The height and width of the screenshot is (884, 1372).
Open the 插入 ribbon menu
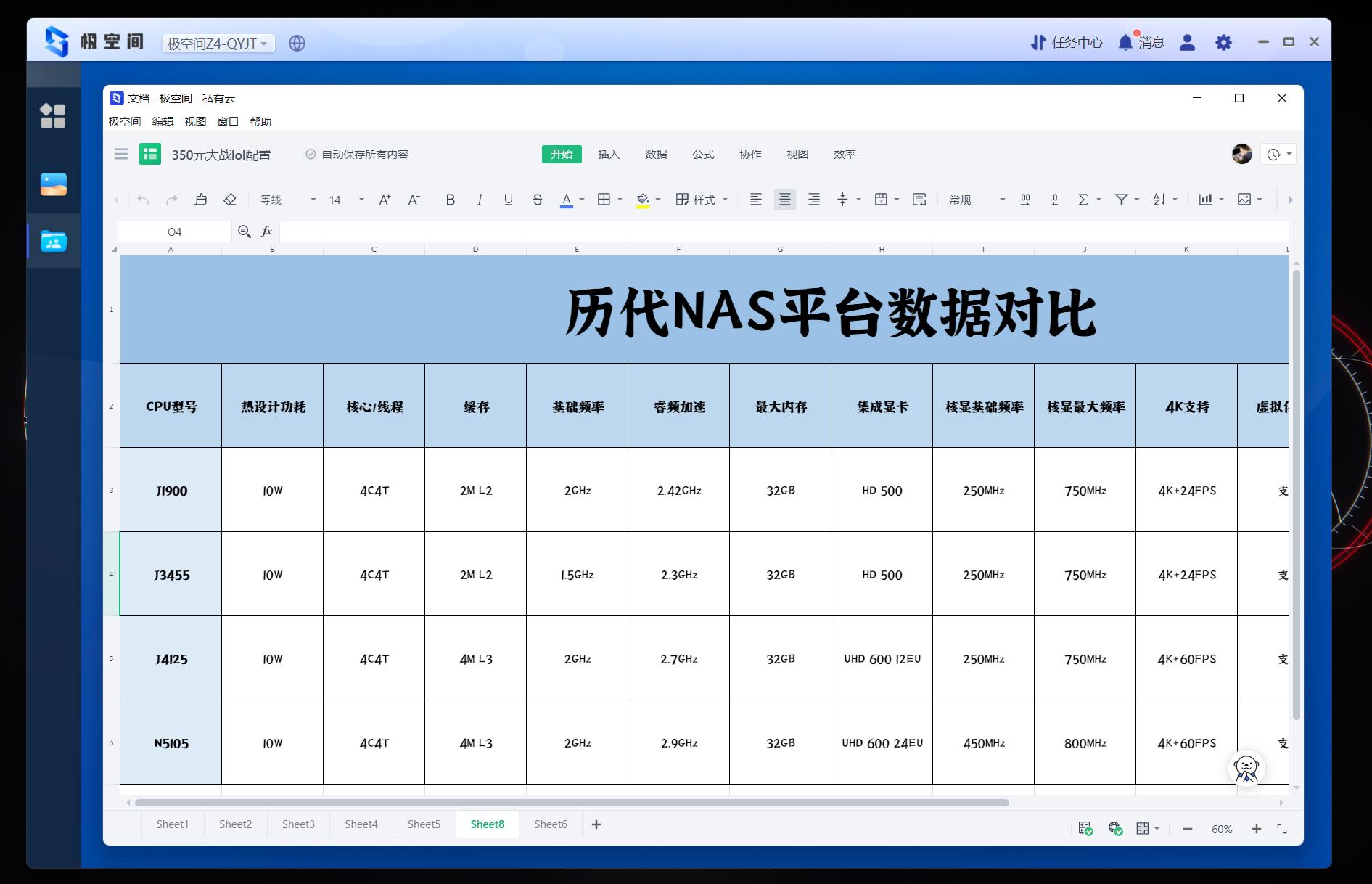(x=608, y=154)
